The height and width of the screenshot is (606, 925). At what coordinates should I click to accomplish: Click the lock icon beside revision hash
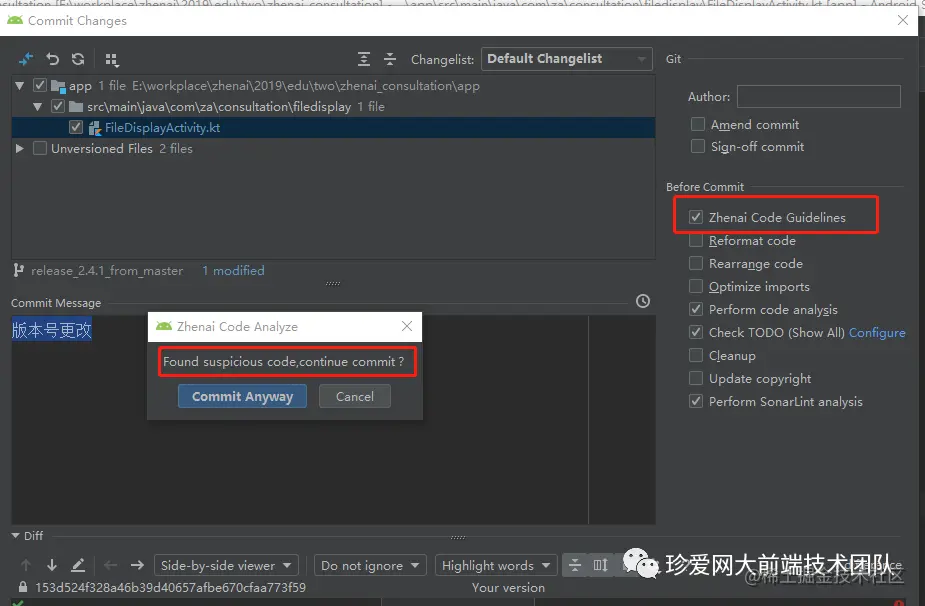pyautogui.click(x=22, y=587)
